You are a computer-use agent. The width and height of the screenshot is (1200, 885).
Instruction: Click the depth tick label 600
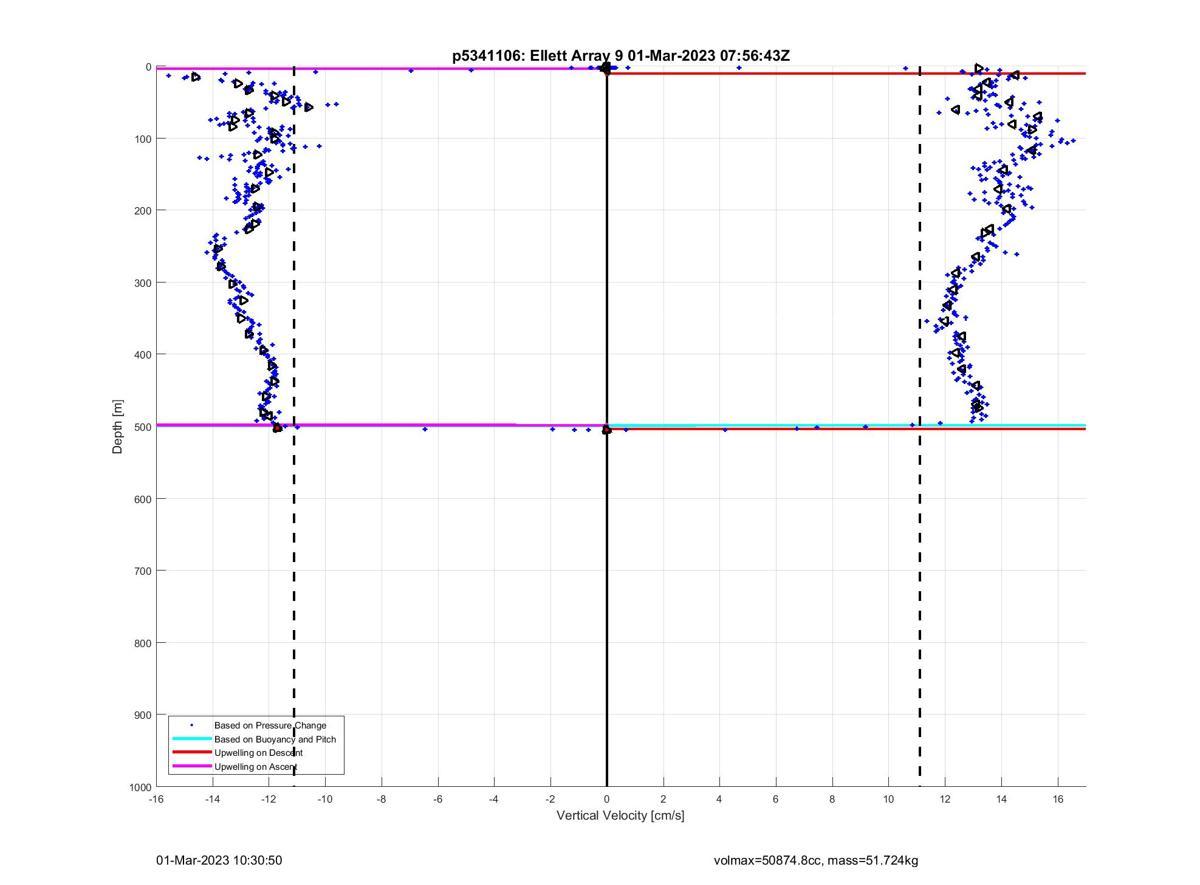click(142, 499)
